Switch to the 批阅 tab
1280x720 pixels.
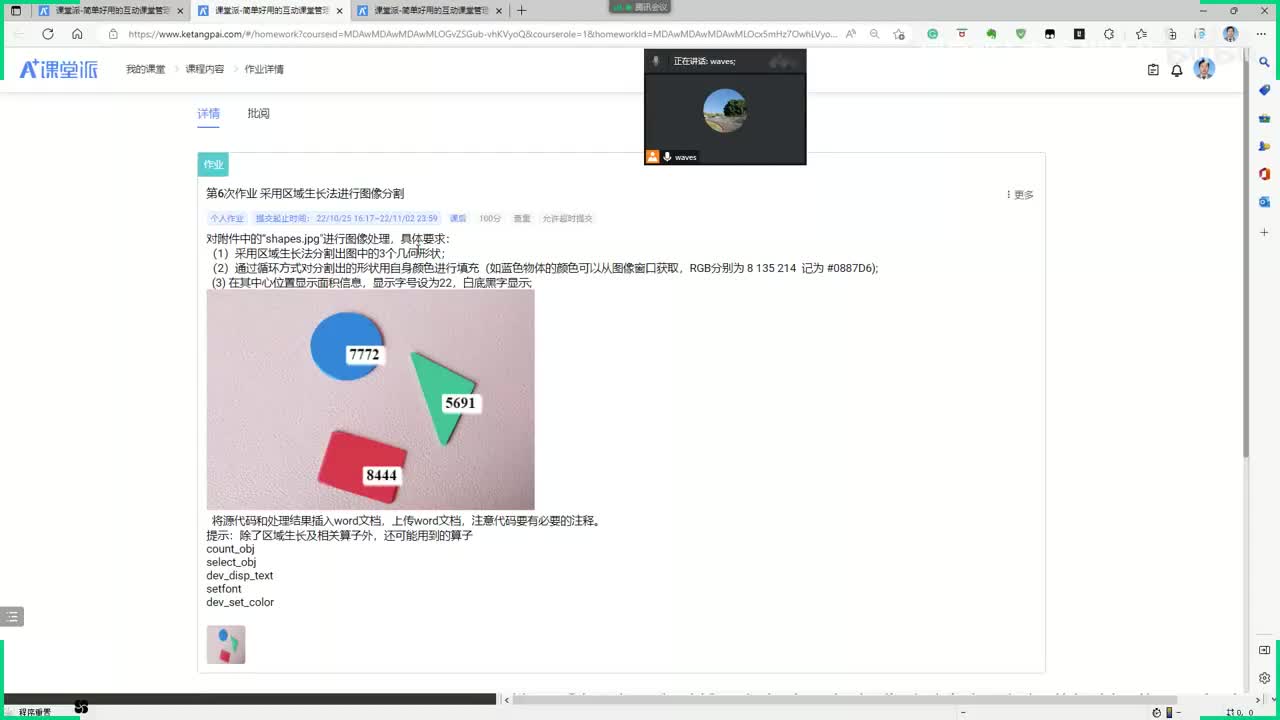258,113
